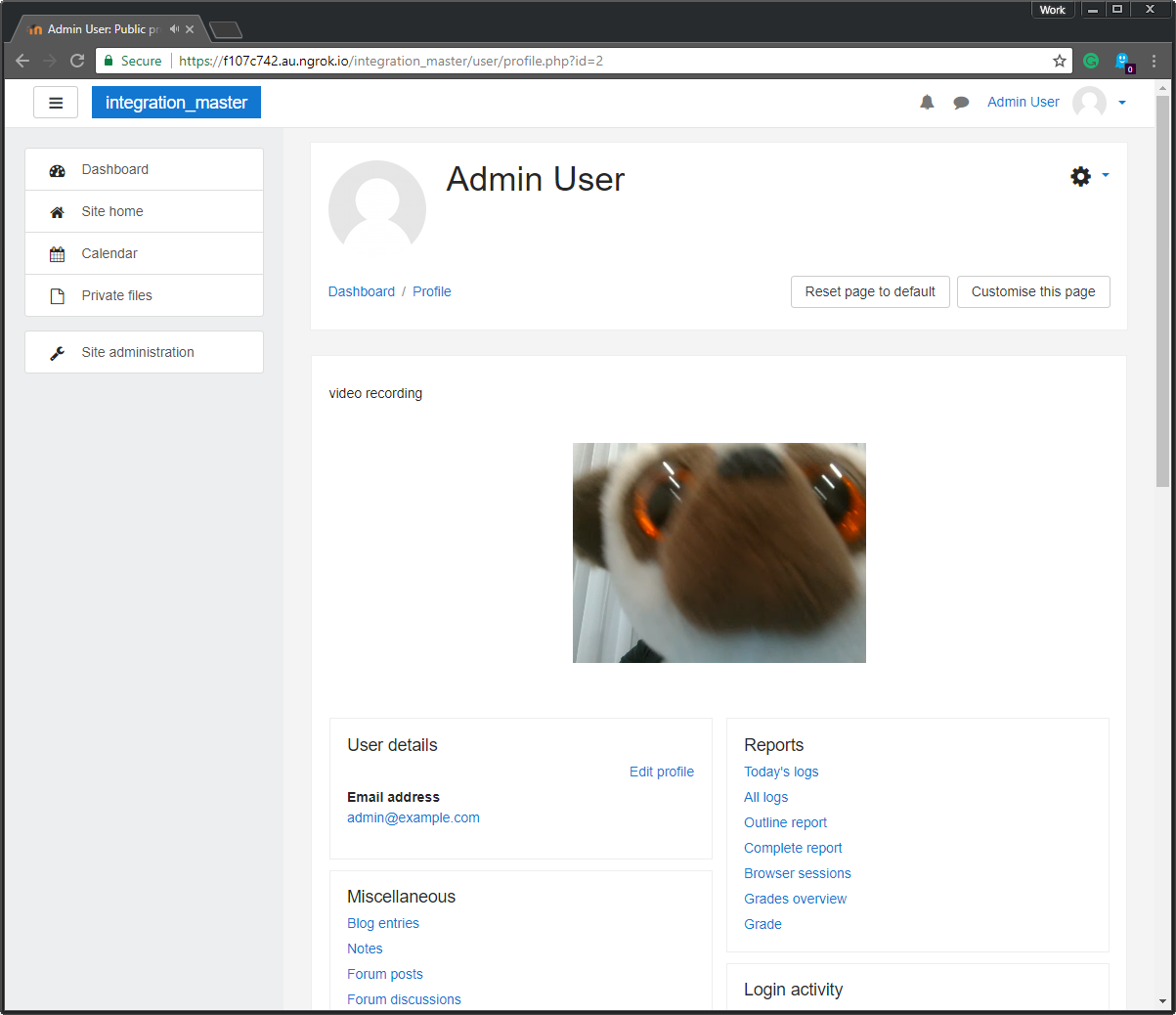Reload the page with refresh icon
The height and width of the screenshot is (1015, 1176).
[x=77, y=61]
